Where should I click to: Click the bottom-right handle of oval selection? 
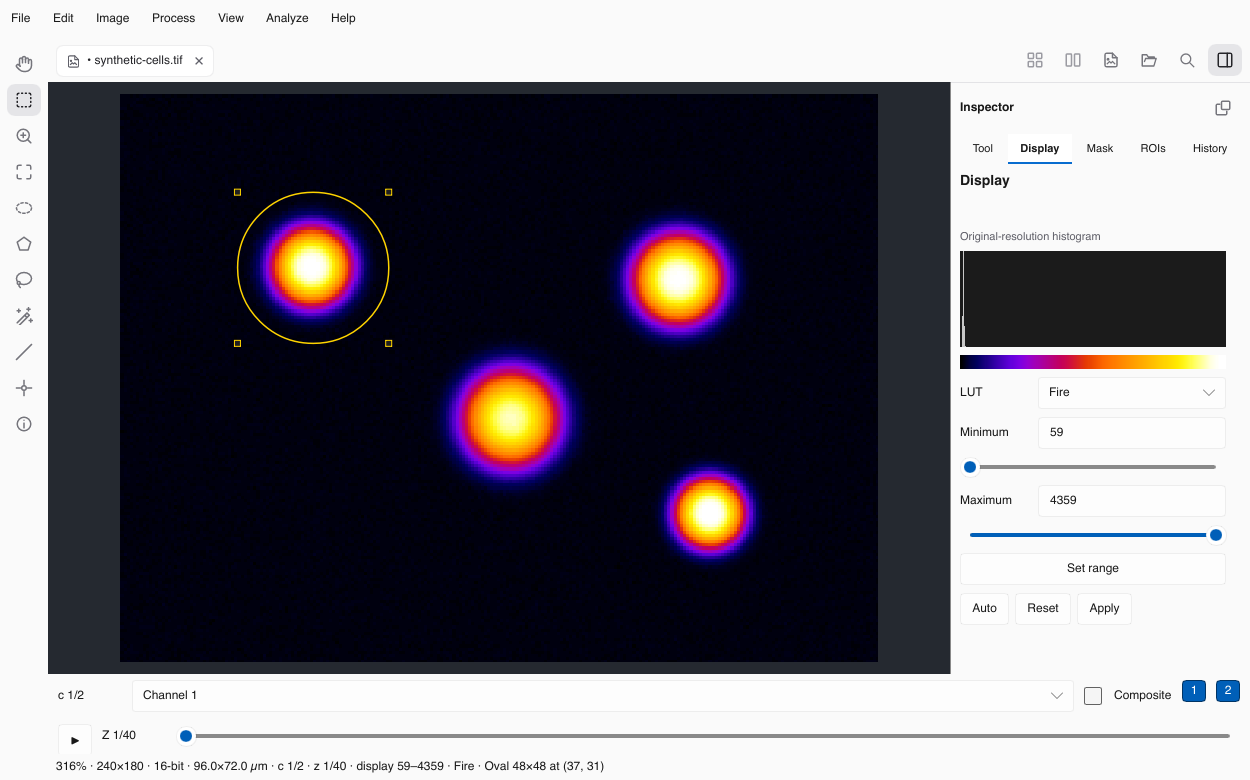pos(389,343)
